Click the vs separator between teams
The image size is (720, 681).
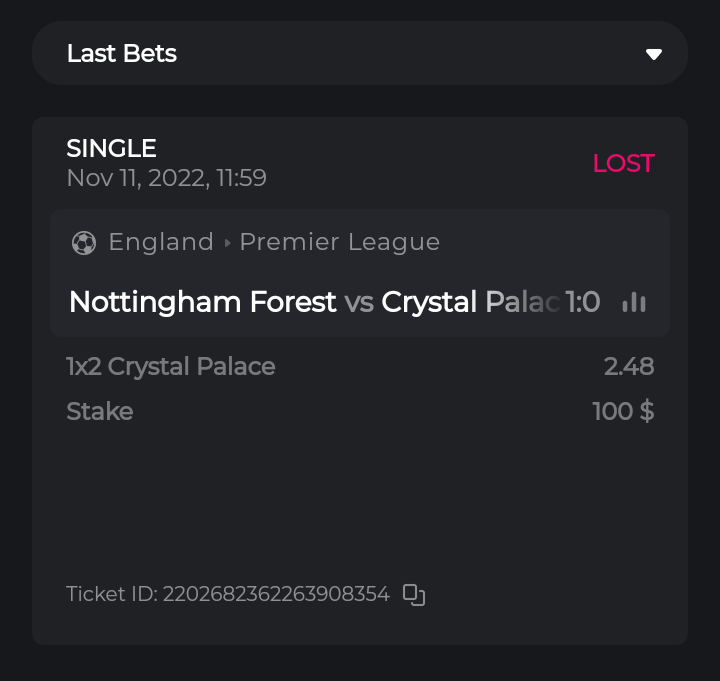tap(359, 302)
